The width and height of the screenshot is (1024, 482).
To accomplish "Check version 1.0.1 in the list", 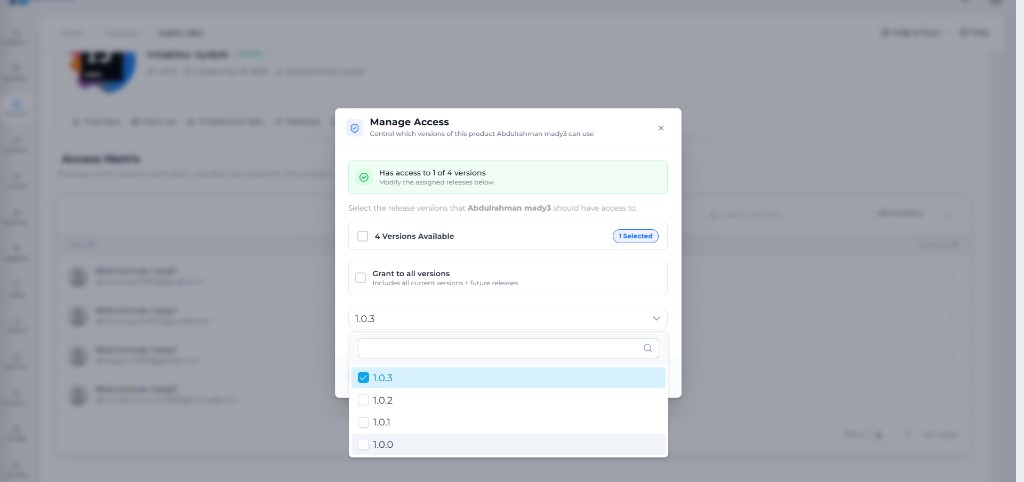I will [364, 422].
